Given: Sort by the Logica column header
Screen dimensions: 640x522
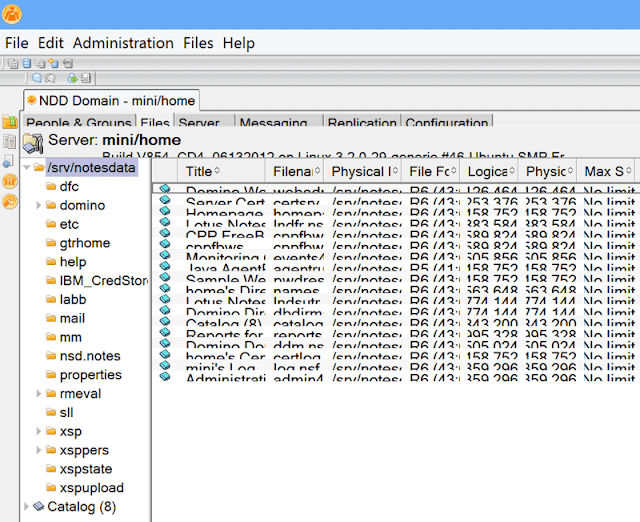Looking at the screenshot, I should (489, 171).
